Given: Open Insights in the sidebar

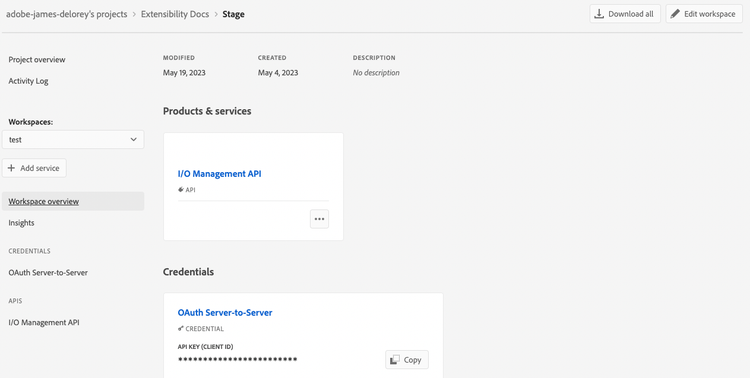Looking at the screenshot, I should 21,222.
